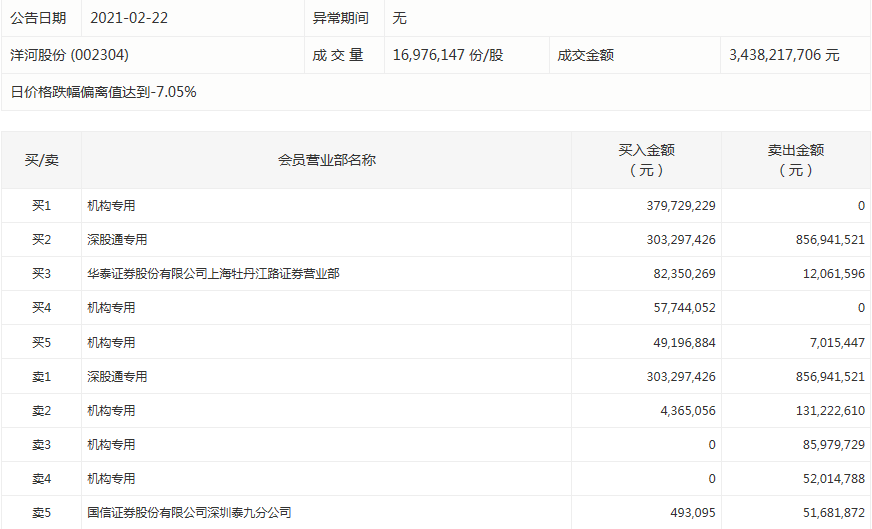
Task: Click the 买入金额（元） column header
Action: pyautogui.click(x=646, y=160)
